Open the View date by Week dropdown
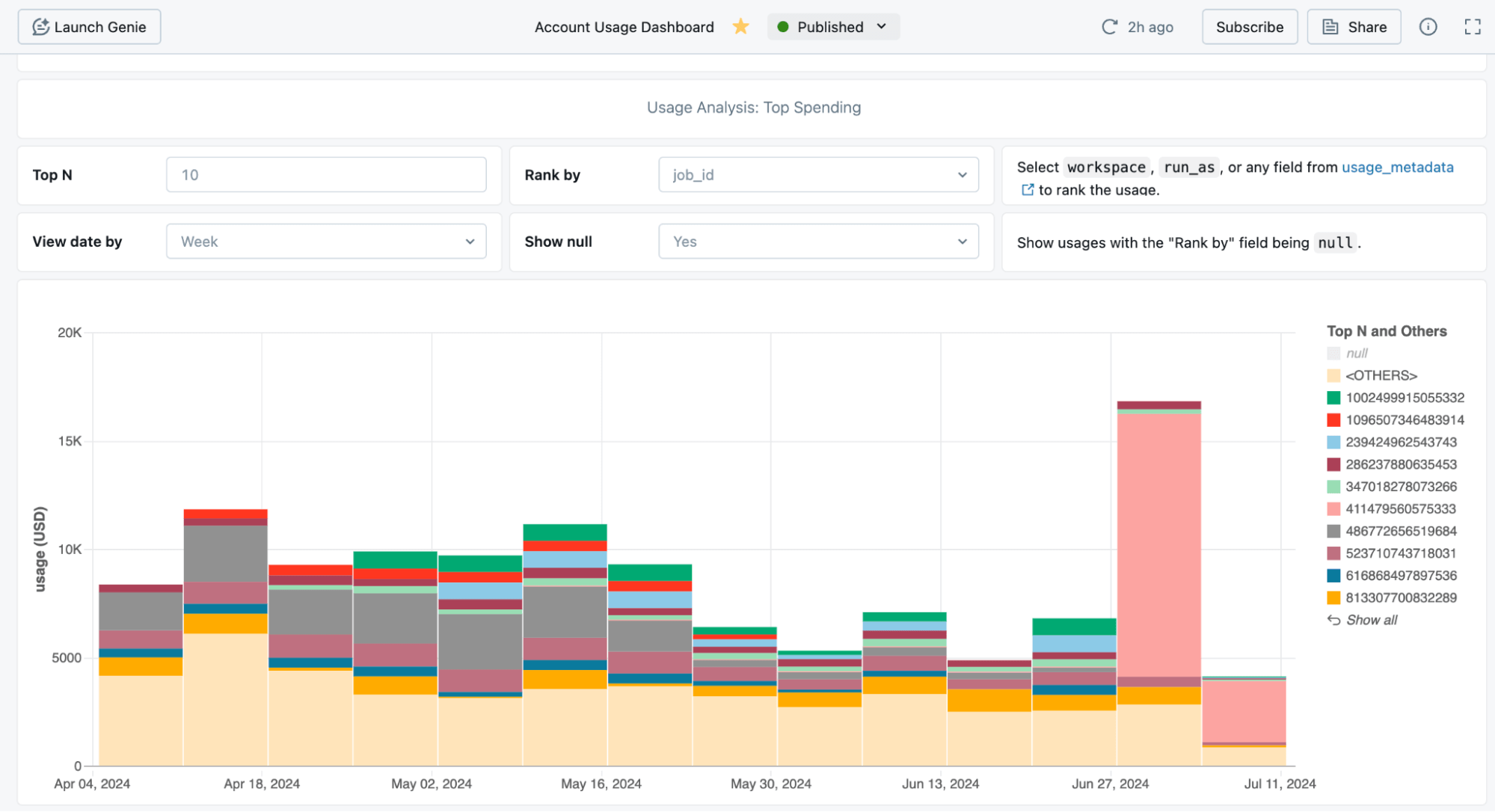The image size is (1495, 812). coord(326,242)
